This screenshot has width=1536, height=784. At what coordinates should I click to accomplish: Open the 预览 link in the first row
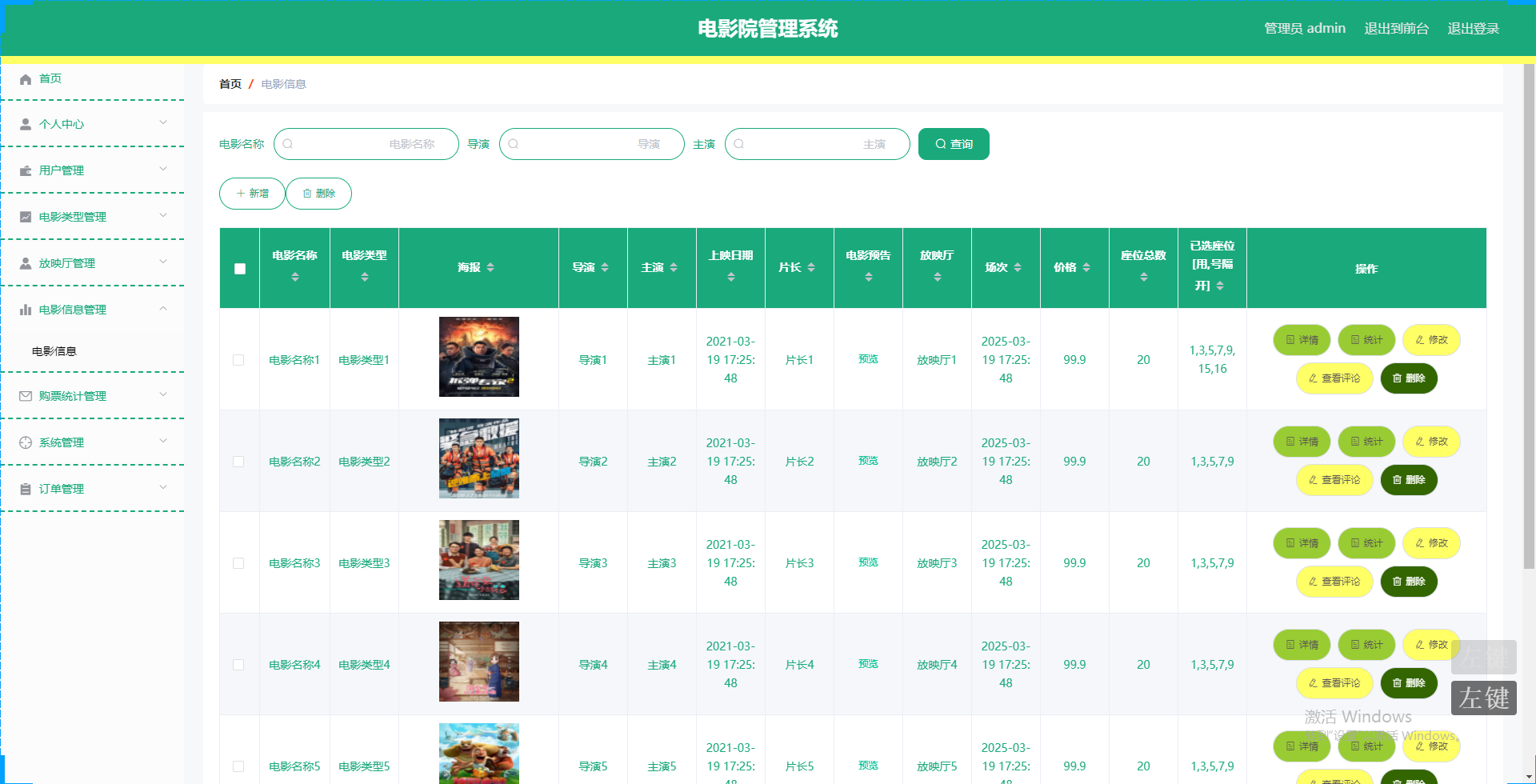(x=868, y=359)
